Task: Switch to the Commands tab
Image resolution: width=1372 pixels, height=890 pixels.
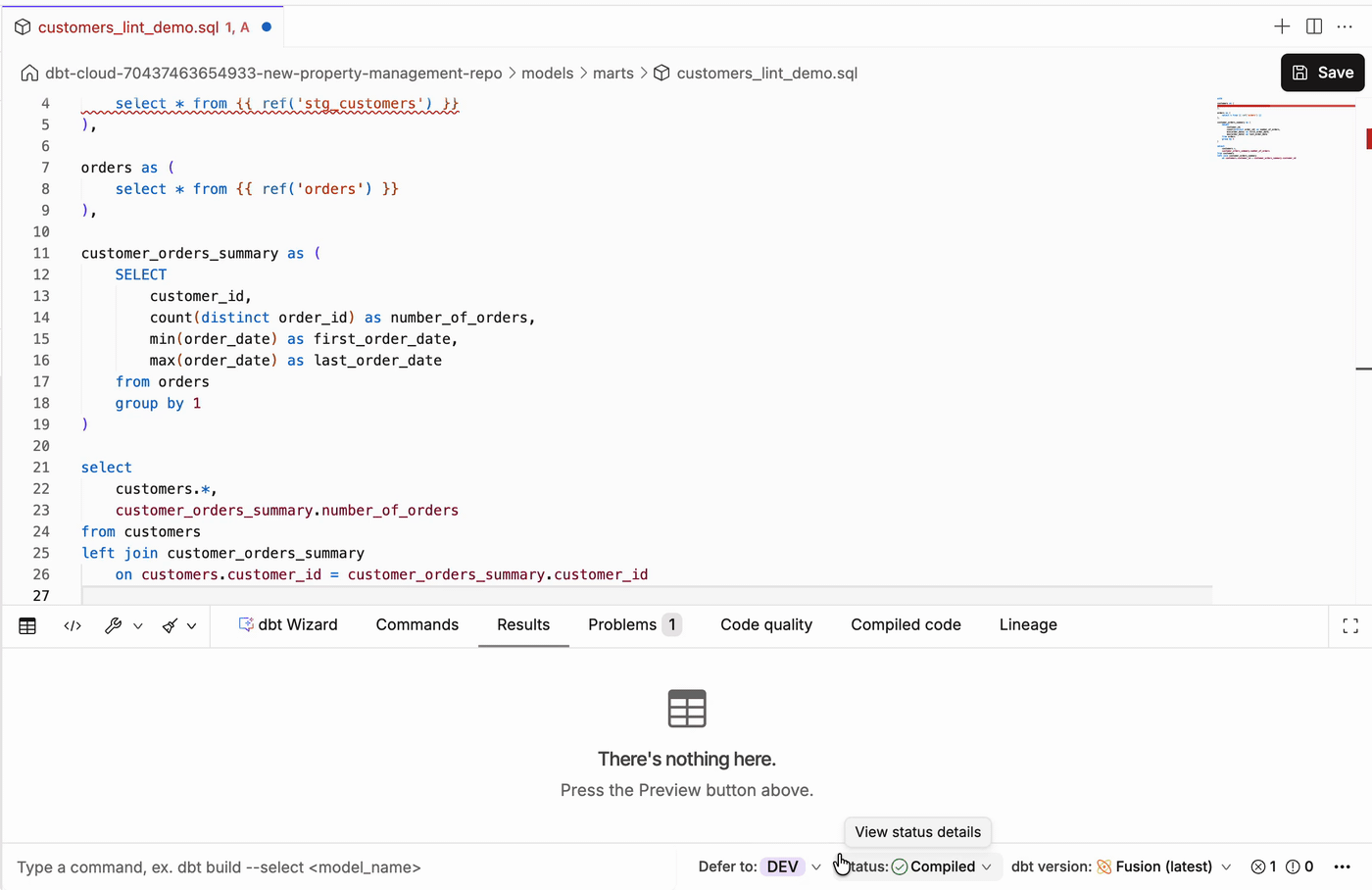Action: [417, 624]
